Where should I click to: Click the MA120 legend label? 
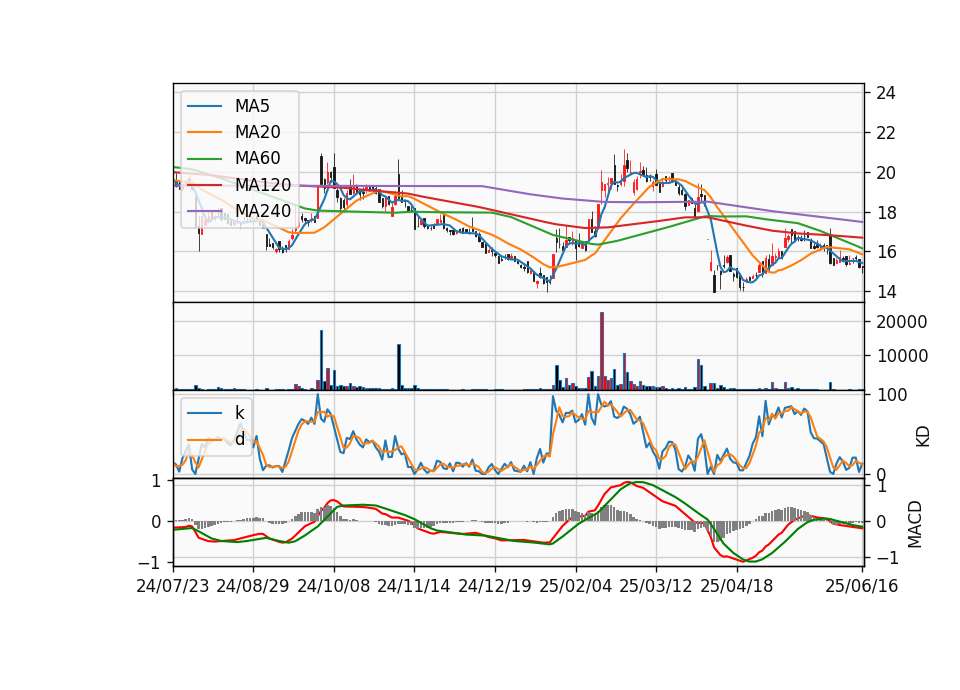(263, 184)
